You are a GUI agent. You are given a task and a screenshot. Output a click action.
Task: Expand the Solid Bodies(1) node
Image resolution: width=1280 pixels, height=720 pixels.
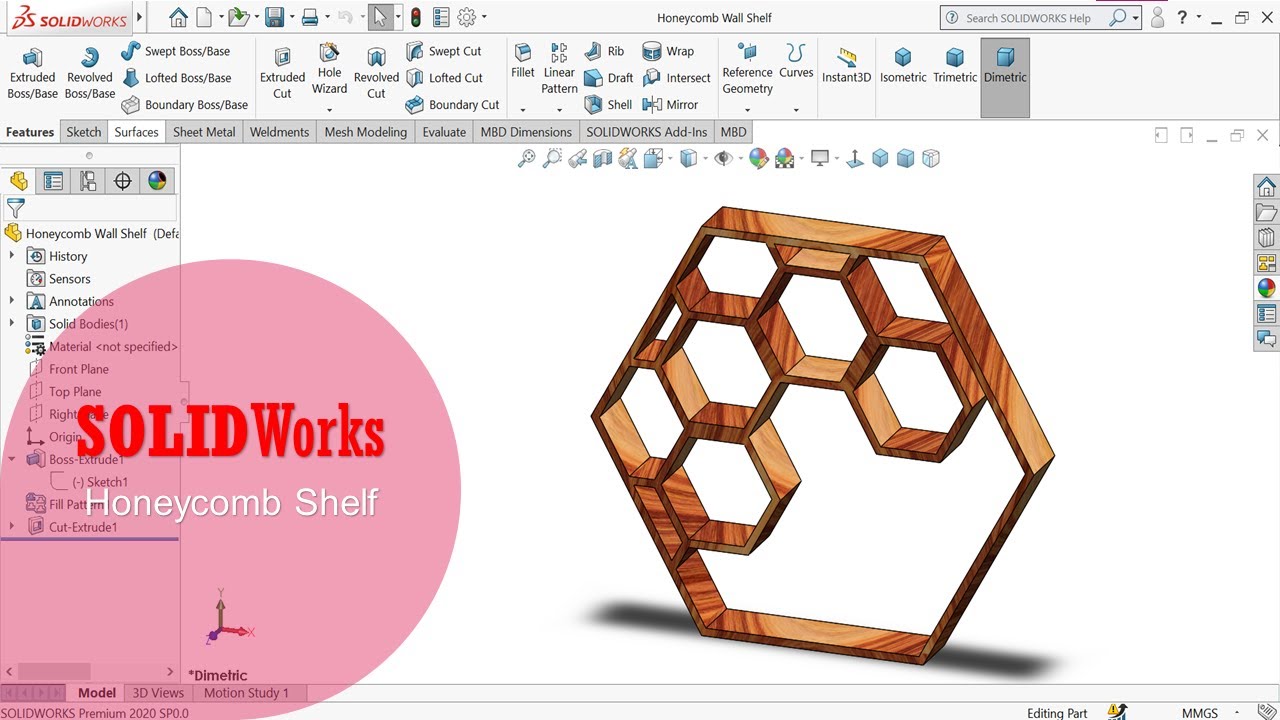[x=12, y=323]
